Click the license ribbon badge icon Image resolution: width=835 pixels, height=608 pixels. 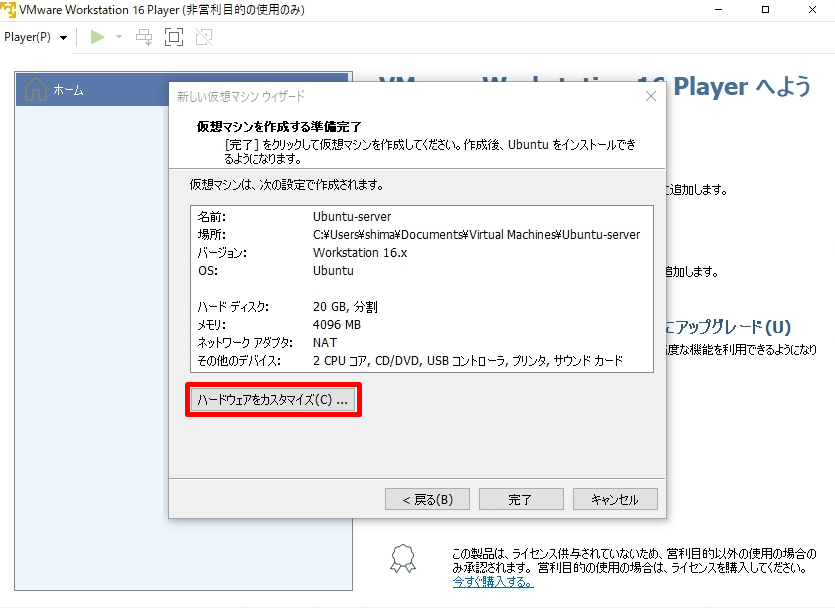click(403, 558)
